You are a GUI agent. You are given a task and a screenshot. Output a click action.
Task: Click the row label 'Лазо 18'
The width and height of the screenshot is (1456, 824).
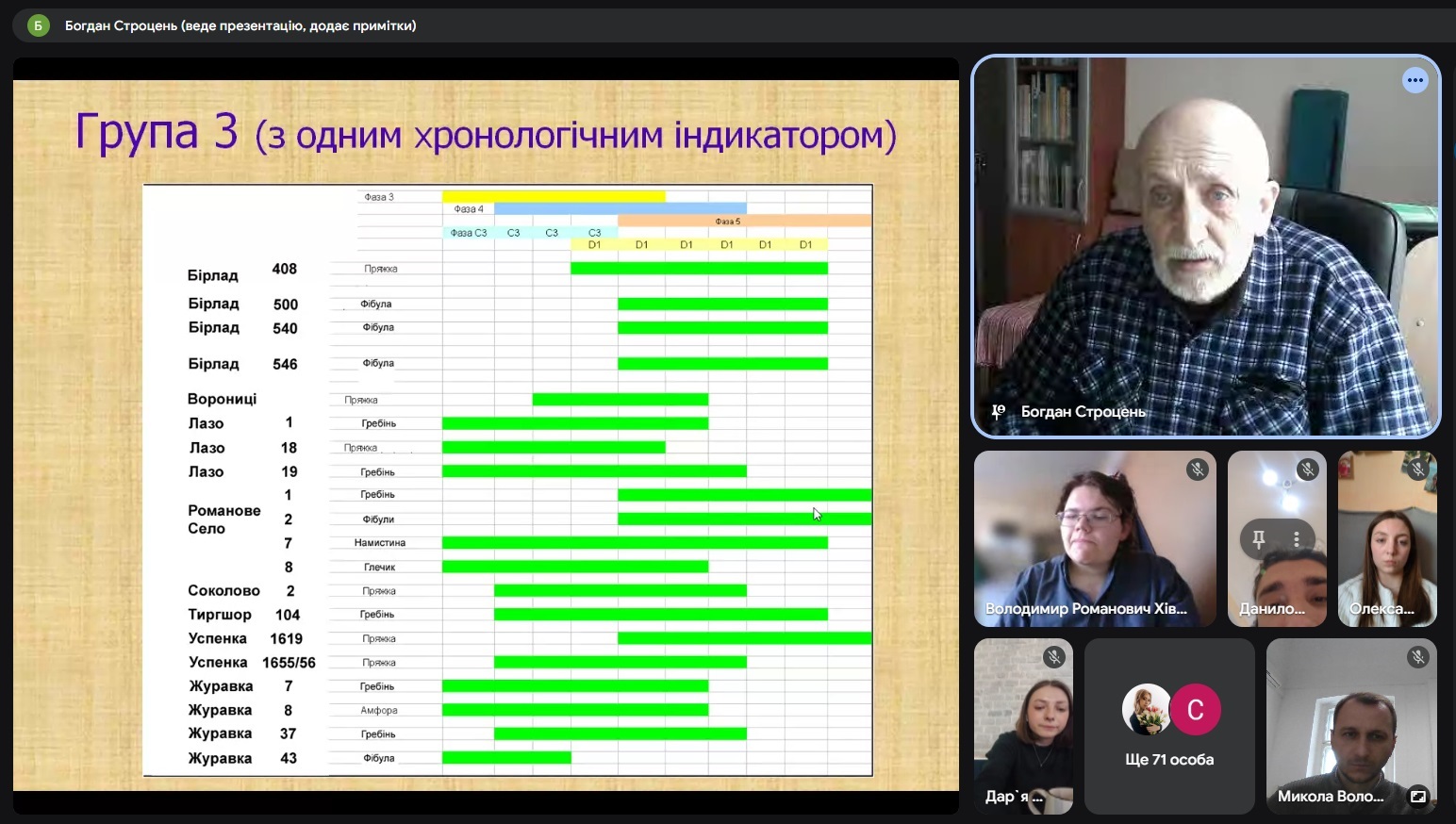point(242,448)
